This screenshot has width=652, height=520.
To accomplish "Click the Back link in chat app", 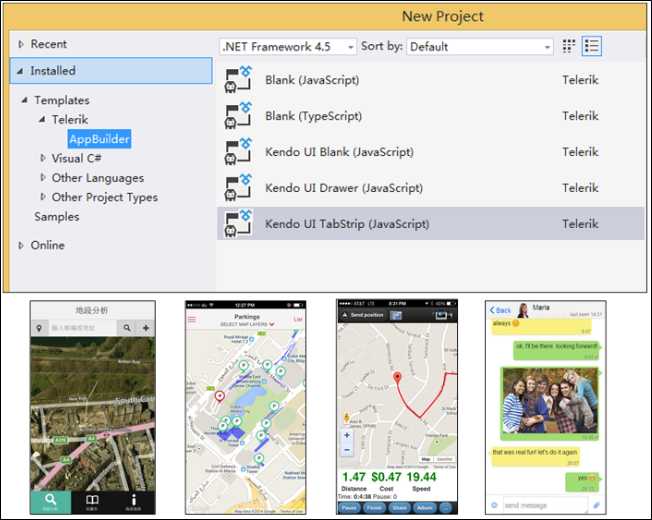I will tap(500, 311).
